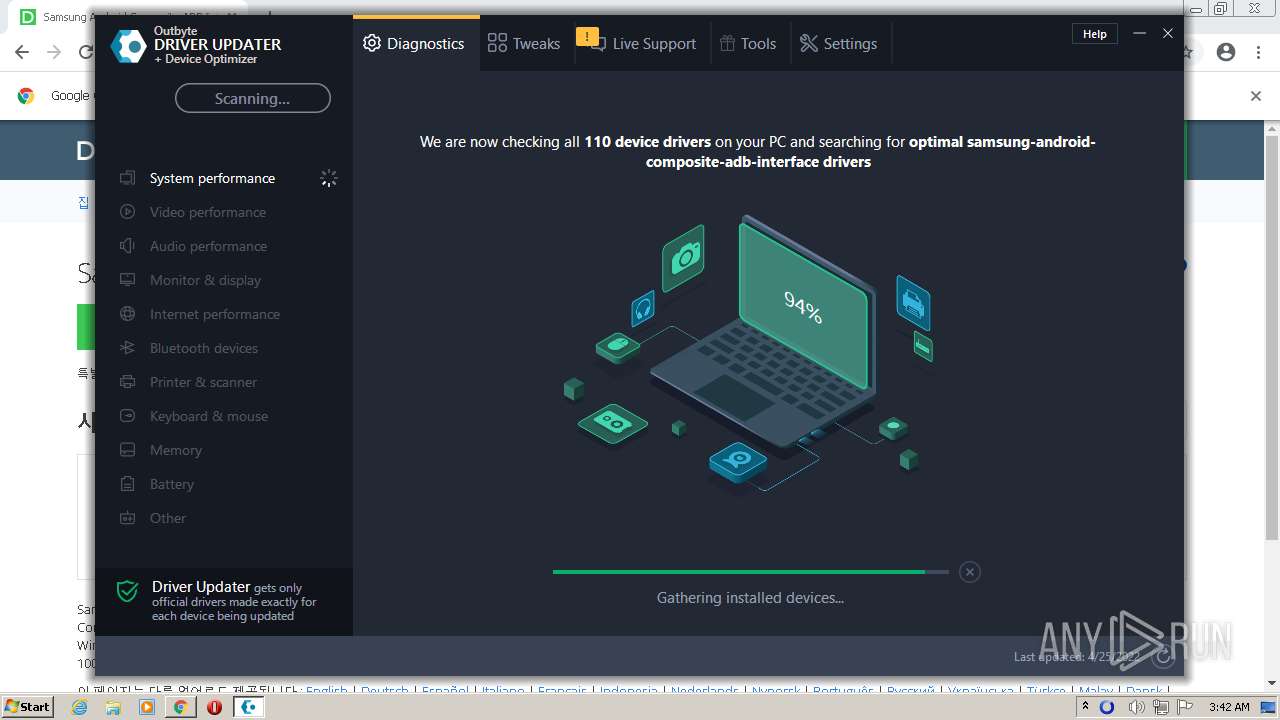The width and height of the screenshot is (1280, 720).
Task: Switch to the Tweaks tab
Action: (x=524, y=43)
